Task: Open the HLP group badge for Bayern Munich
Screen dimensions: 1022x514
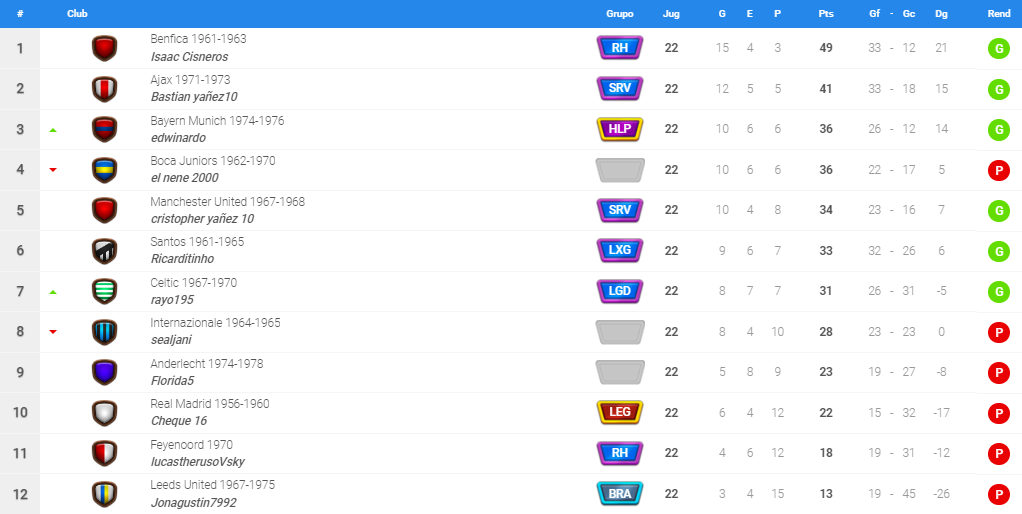Action: pyautogui.click(x=620, y=129)
